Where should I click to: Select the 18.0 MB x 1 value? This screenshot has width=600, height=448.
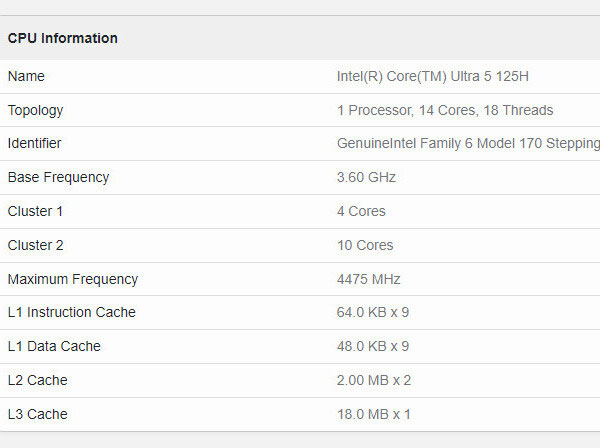point(374,414)
